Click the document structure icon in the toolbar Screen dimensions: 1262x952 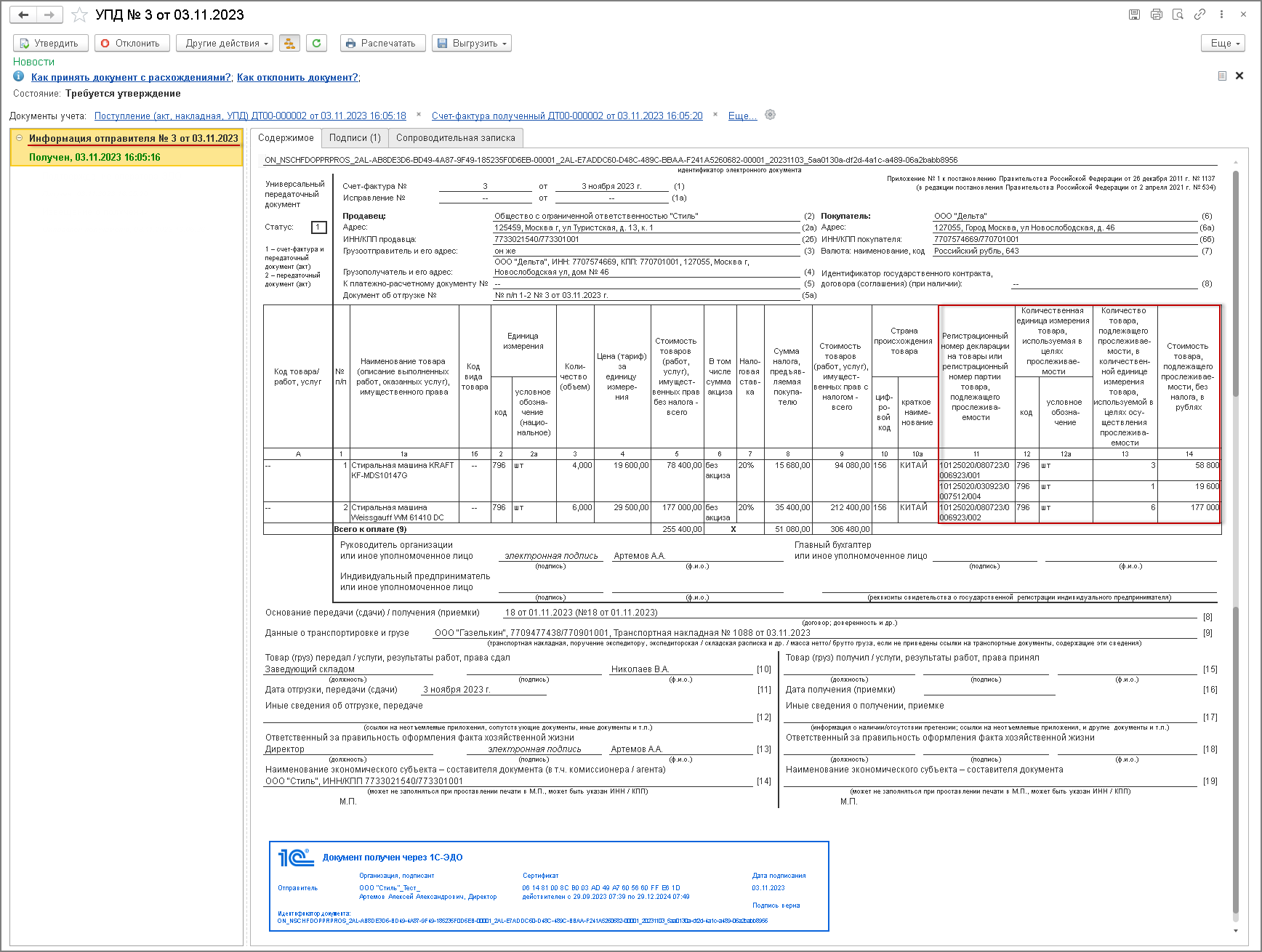(x=289, y=44)
